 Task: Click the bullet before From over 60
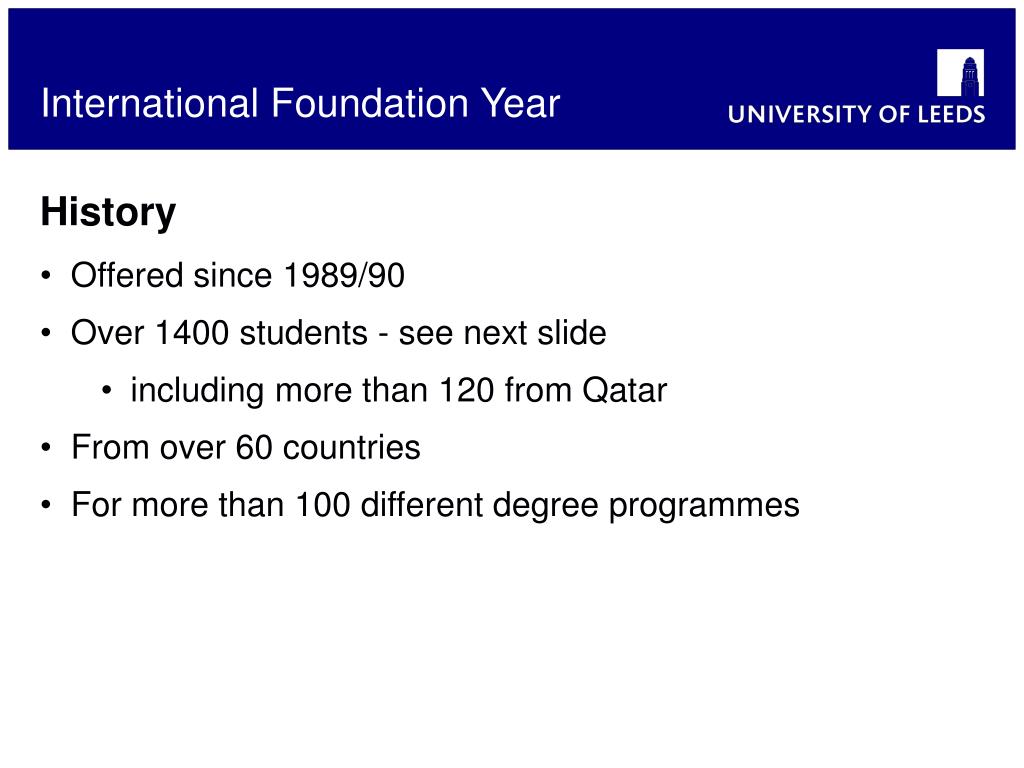(x=46, y=448)
